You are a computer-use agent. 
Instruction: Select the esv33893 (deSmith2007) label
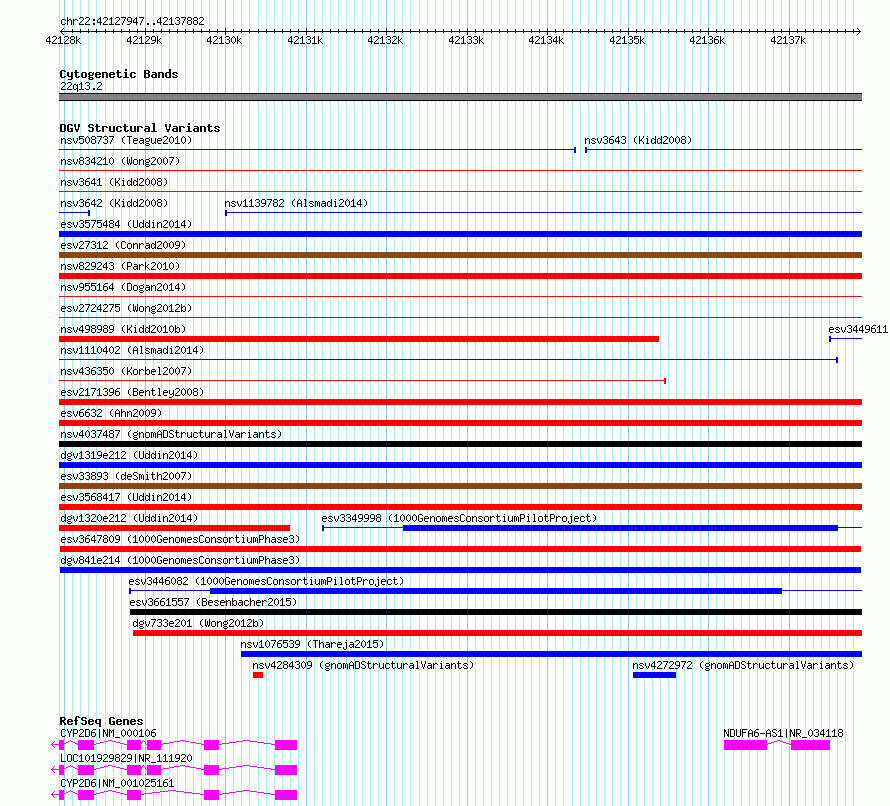click(x=126, y=476)
